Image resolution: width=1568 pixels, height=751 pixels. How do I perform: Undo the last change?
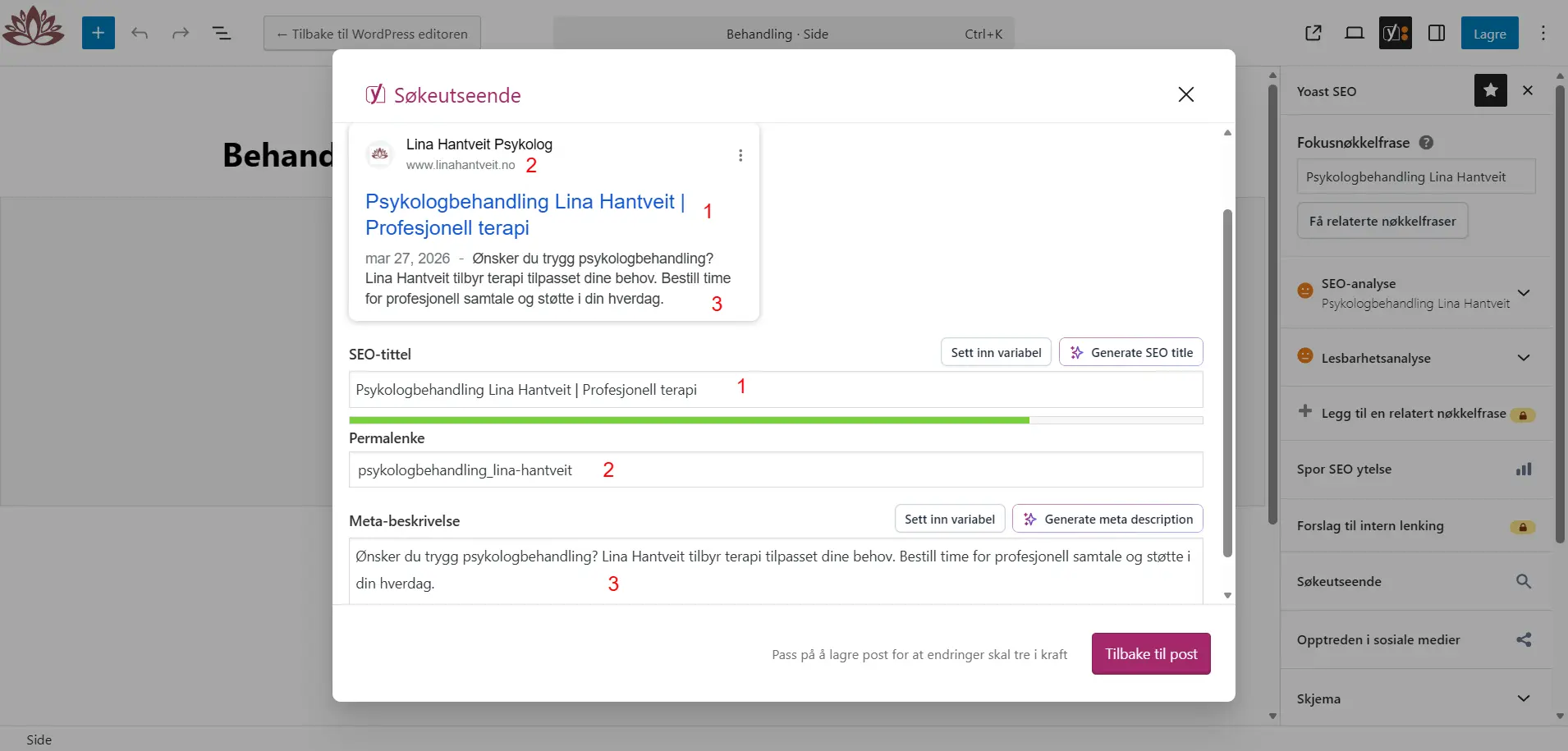point(140,33)
